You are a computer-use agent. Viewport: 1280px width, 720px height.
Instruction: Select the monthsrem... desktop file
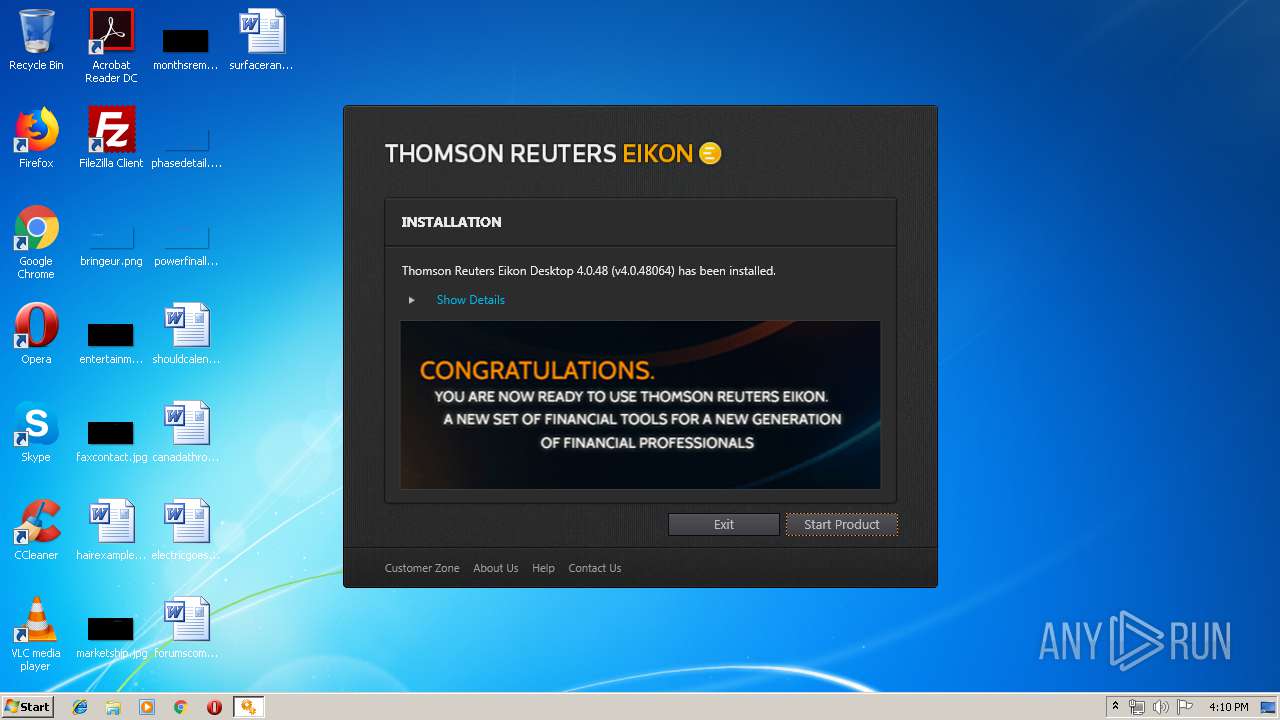click(186, 47)
